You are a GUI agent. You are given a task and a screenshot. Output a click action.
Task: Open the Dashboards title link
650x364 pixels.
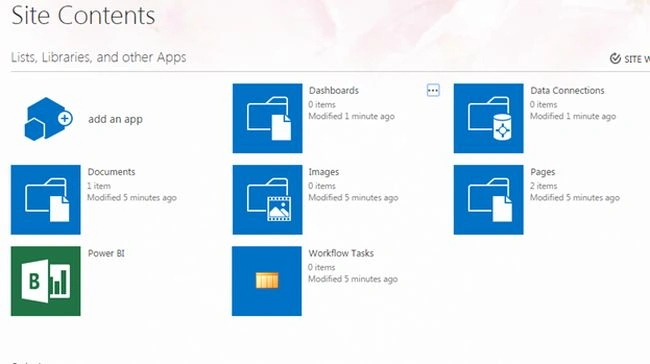click(x=334, y=90)
